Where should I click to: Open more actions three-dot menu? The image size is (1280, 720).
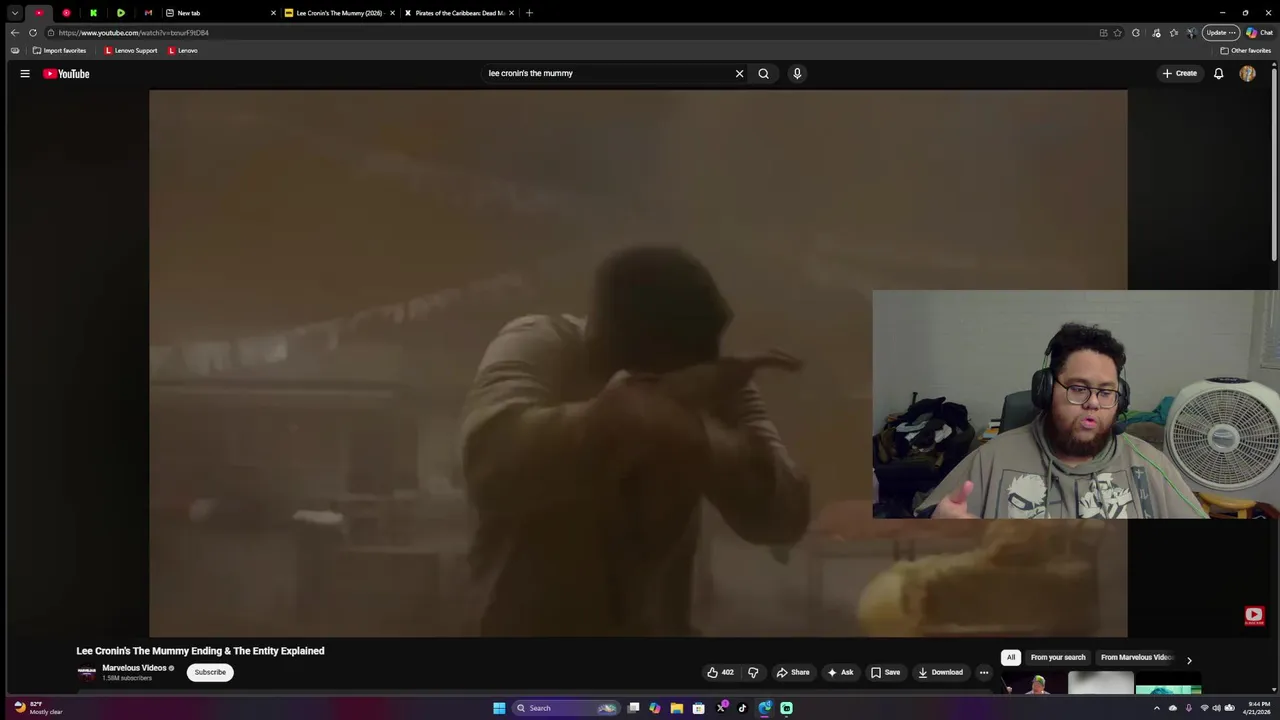tap(984, 672)
